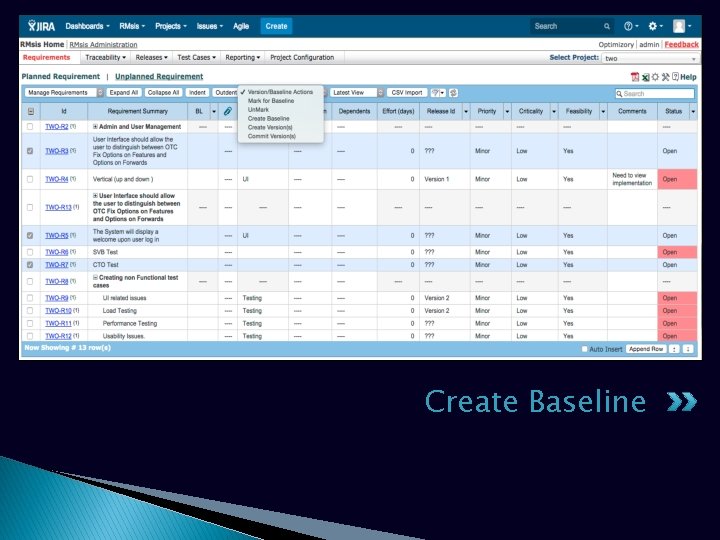Check the TWO-R4 row checkbox

click(30, 179)
